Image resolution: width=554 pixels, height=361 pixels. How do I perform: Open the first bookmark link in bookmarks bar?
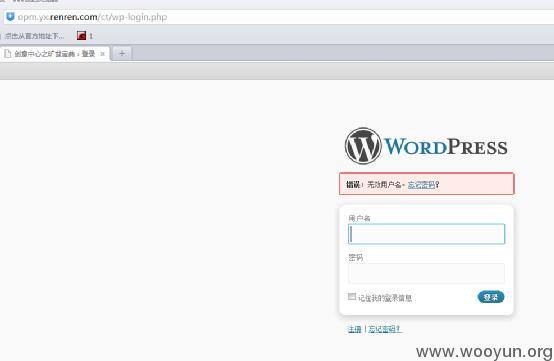point(34,36)
